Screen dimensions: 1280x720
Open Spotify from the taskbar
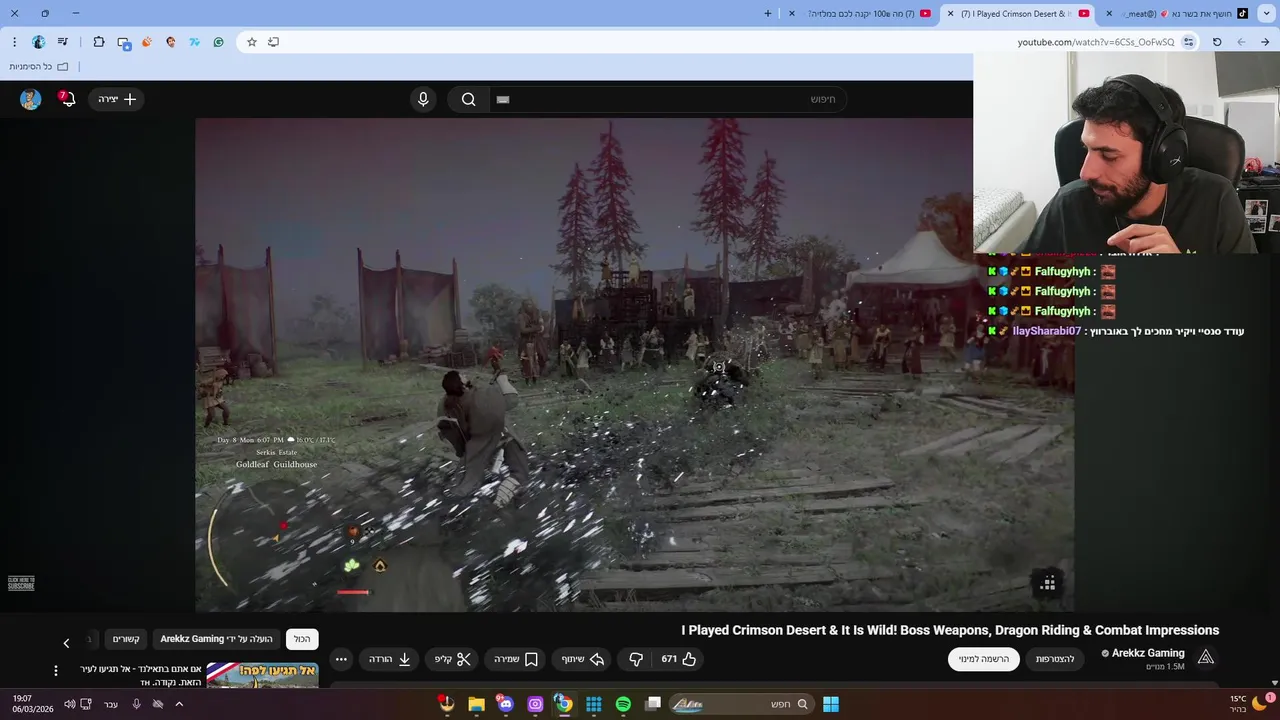point(623,704)
